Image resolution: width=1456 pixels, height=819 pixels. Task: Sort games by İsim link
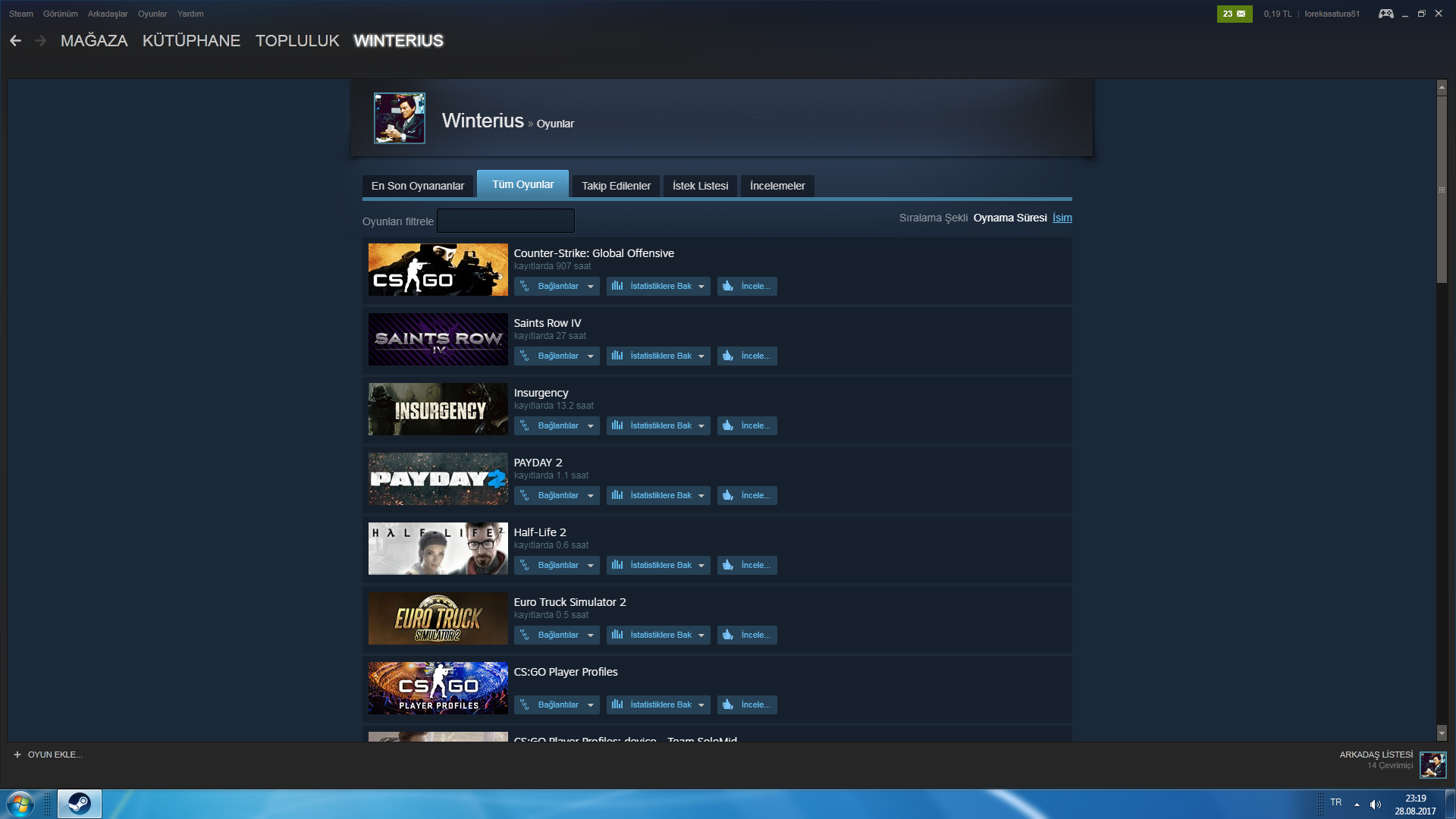pos(1062,218)
